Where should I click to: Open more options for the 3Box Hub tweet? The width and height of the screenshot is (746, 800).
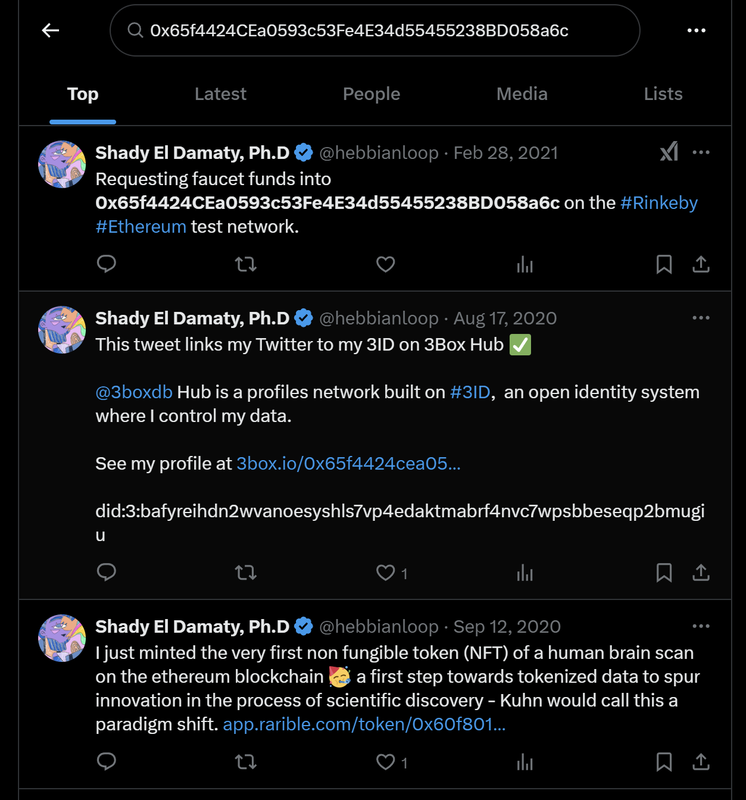[701, 318]
